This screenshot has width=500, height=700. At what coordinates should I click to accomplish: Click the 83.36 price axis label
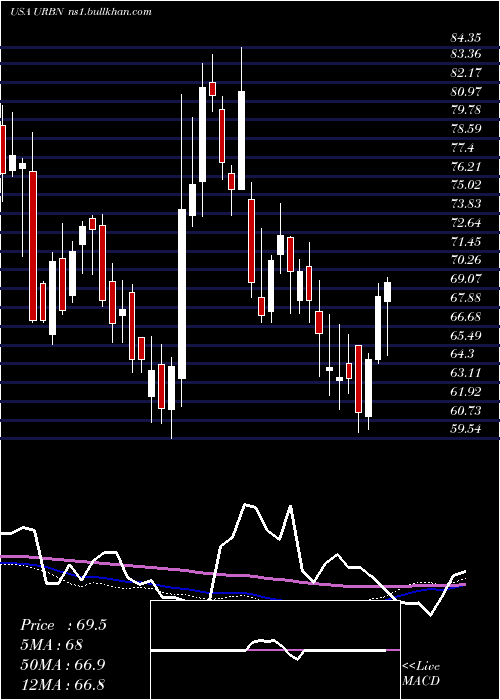tap(466, 54)
